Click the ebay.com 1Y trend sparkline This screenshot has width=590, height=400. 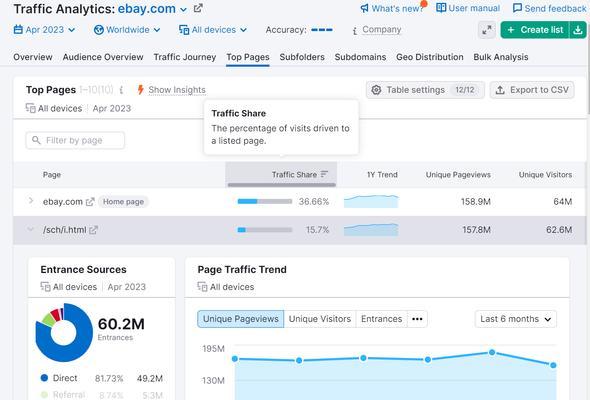(x=371, y=201)
